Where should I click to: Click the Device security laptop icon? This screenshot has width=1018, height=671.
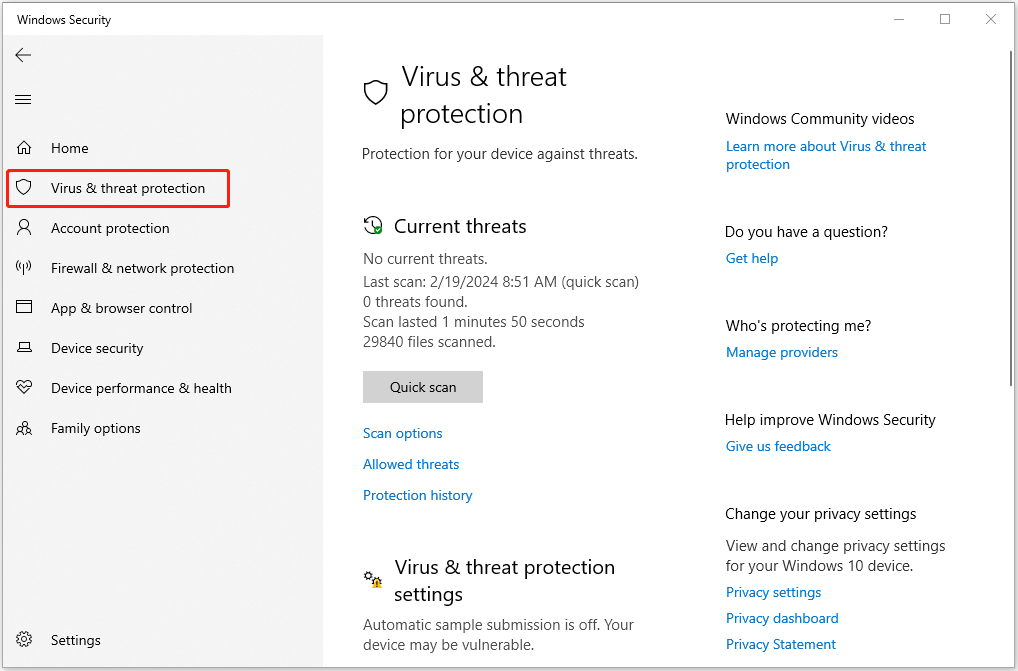(24, 348)
